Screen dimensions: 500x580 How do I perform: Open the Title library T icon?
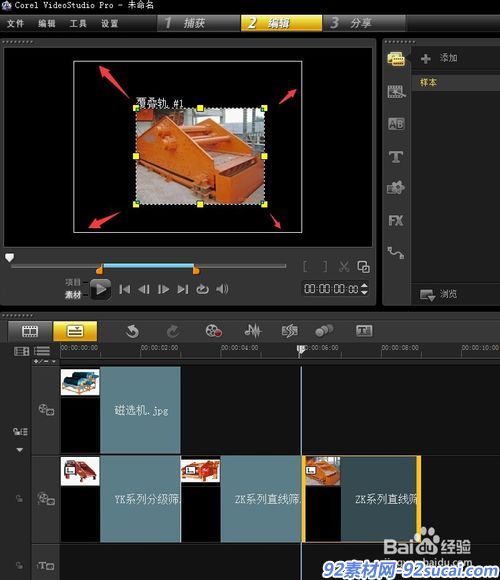[x=396, y=157]
